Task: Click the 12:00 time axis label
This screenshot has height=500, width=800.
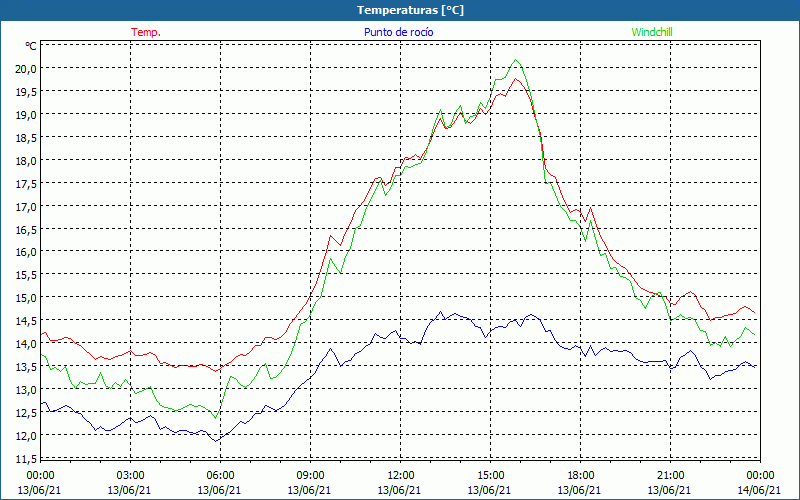Action: coord(401,476)
